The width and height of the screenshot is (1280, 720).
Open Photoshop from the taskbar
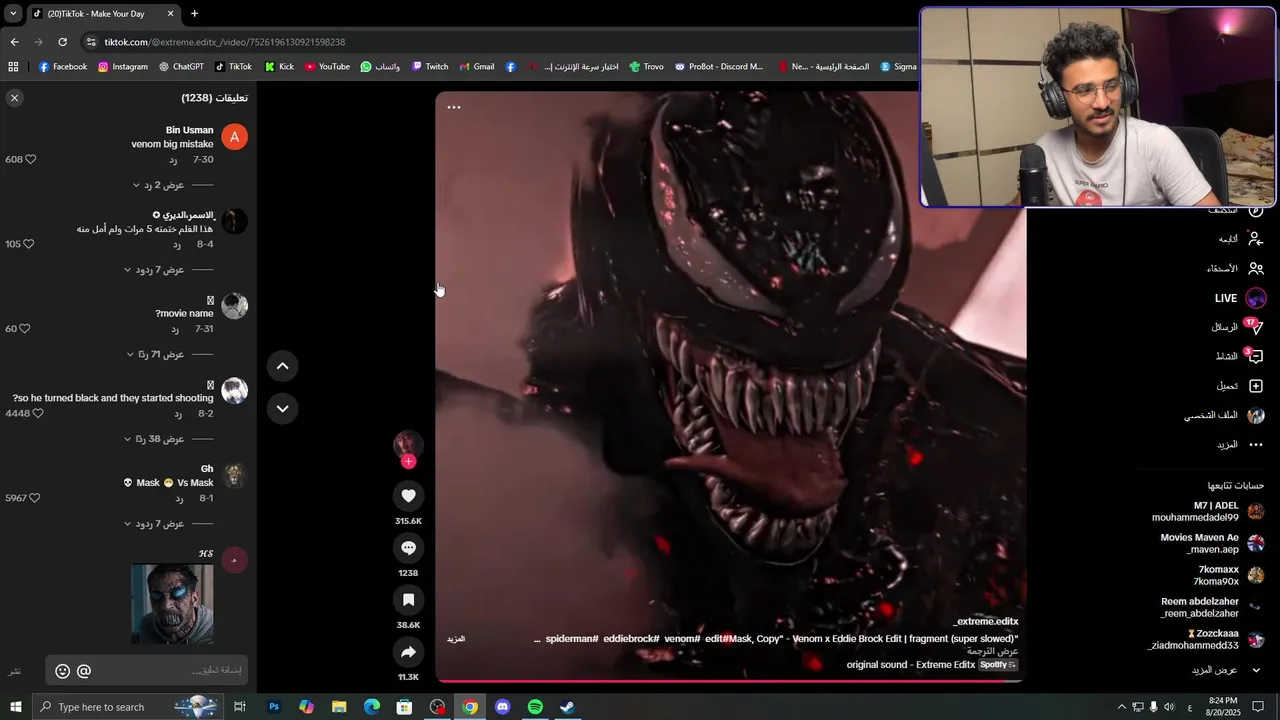pyautogui.click(x=273, y=707)
